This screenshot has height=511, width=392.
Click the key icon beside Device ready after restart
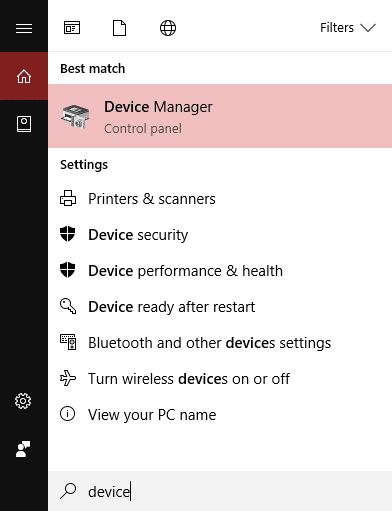(68, 306)
